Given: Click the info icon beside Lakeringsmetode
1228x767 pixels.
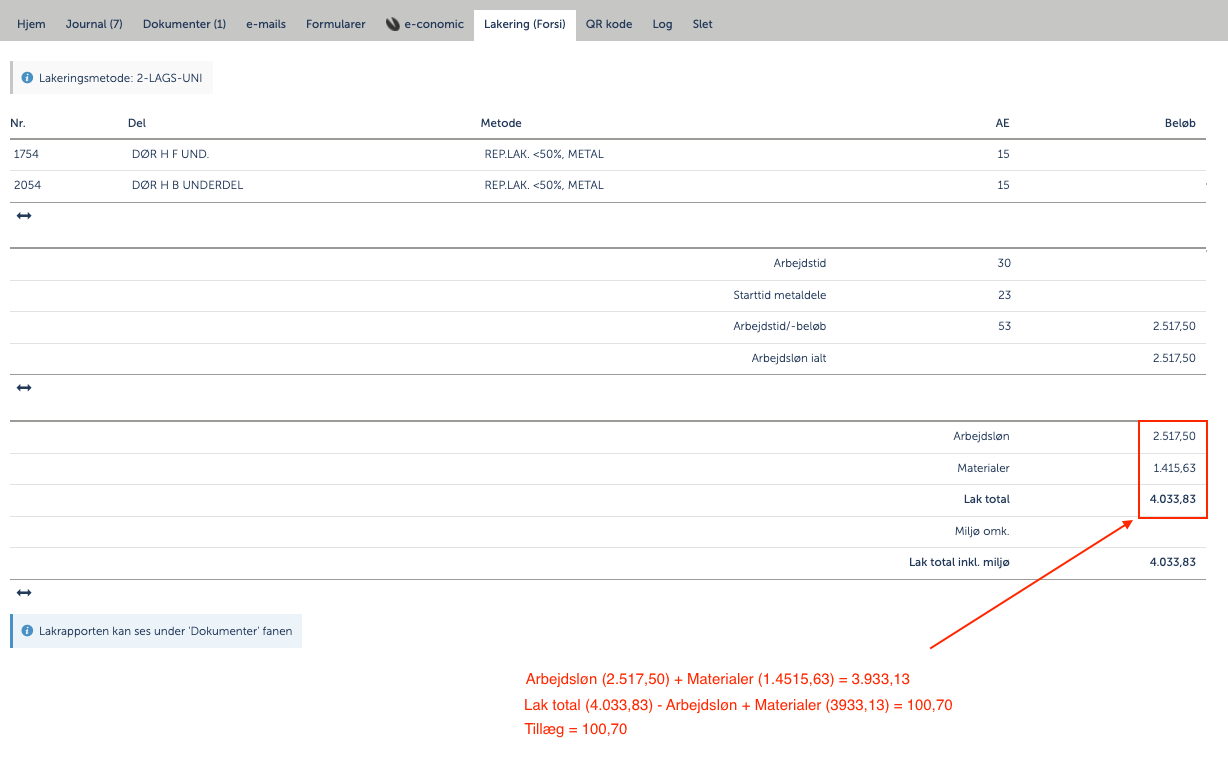Looking at the screenshot, I should 27,77.
